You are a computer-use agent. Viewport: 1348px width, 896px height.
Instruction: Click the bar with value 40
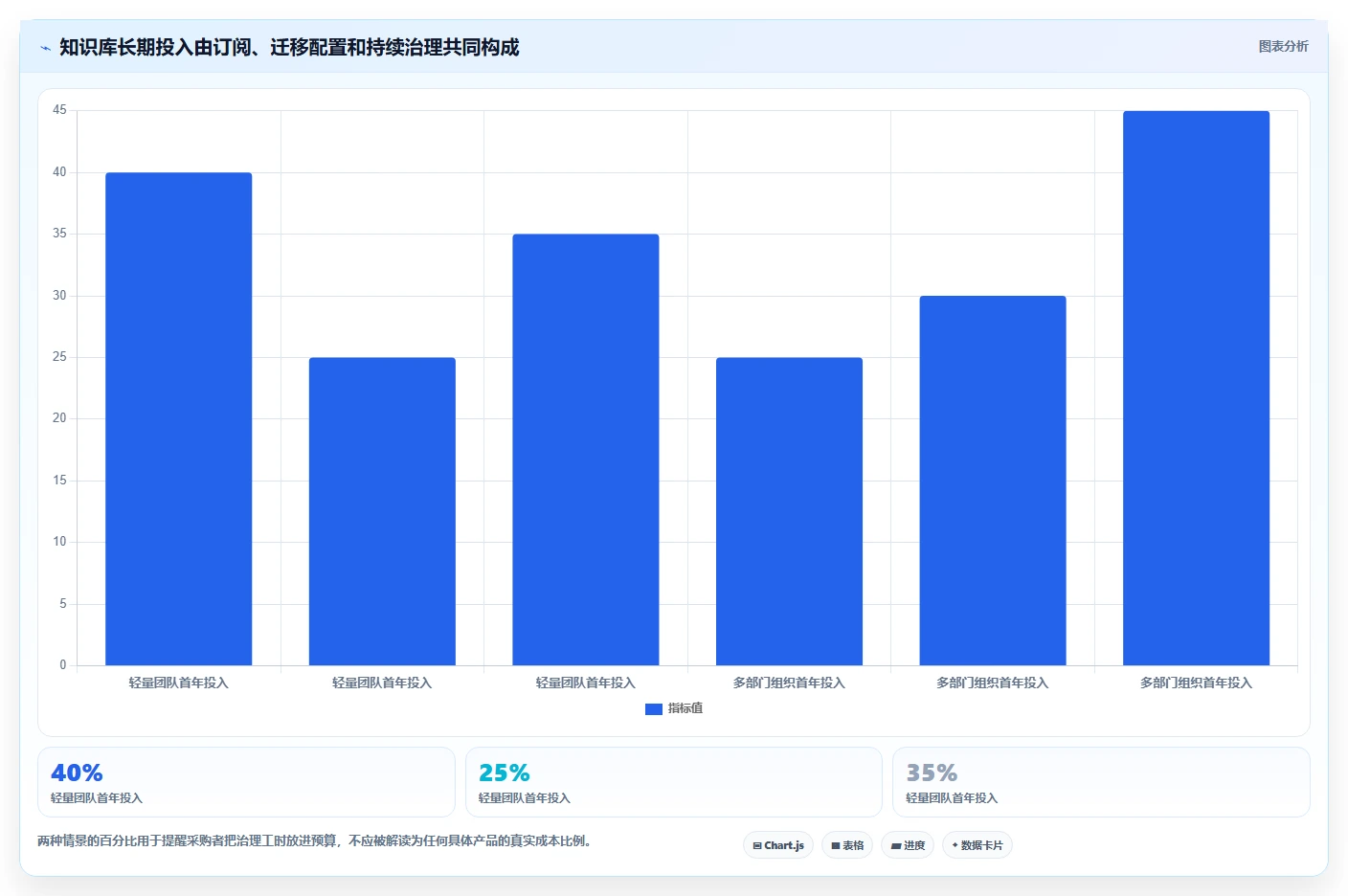click(x=179, y=418)
